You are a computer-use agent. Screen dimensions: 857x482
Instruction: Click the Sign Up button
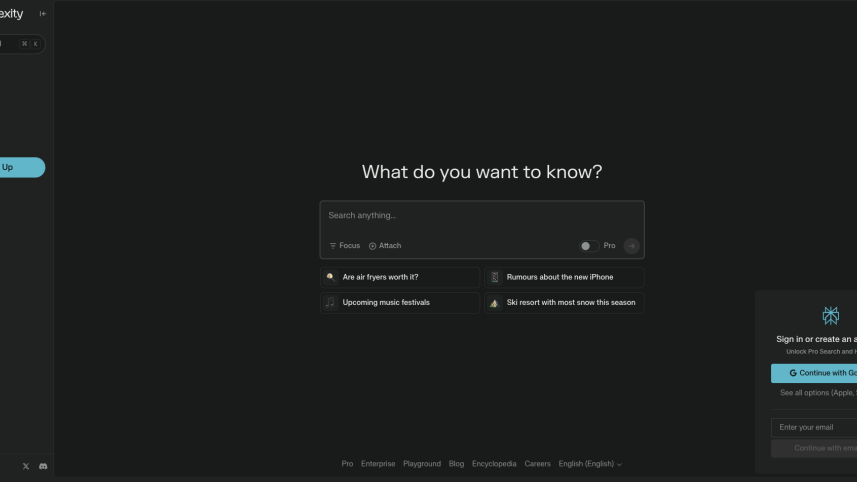[20, 167]
